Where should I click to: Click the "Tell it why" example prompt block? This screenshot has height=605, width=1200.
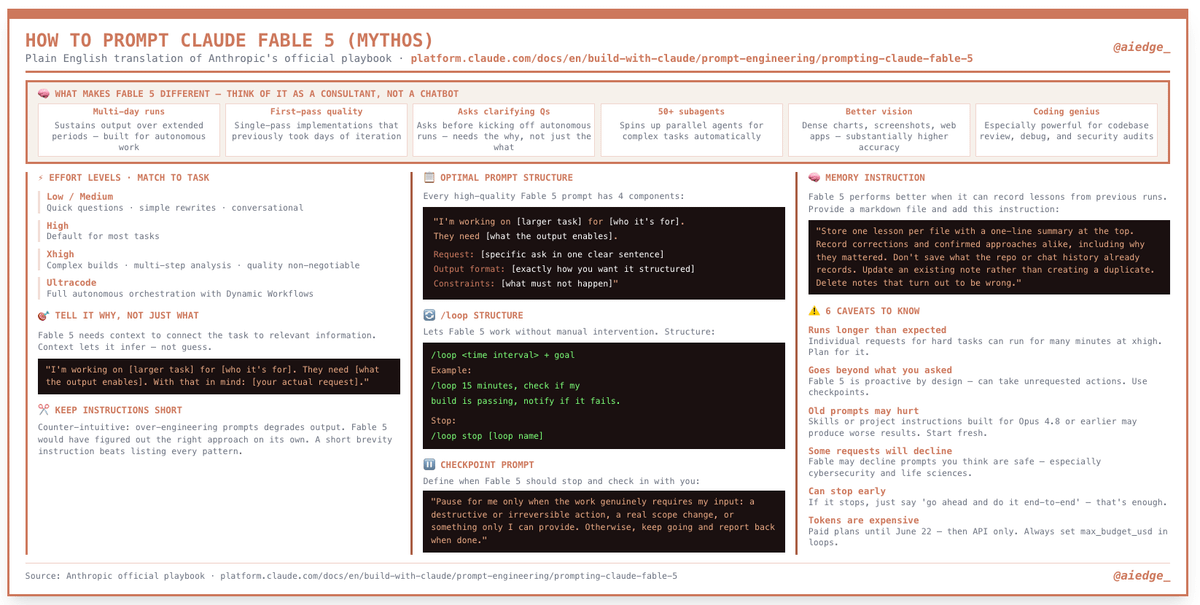click(x=218, y=376)
